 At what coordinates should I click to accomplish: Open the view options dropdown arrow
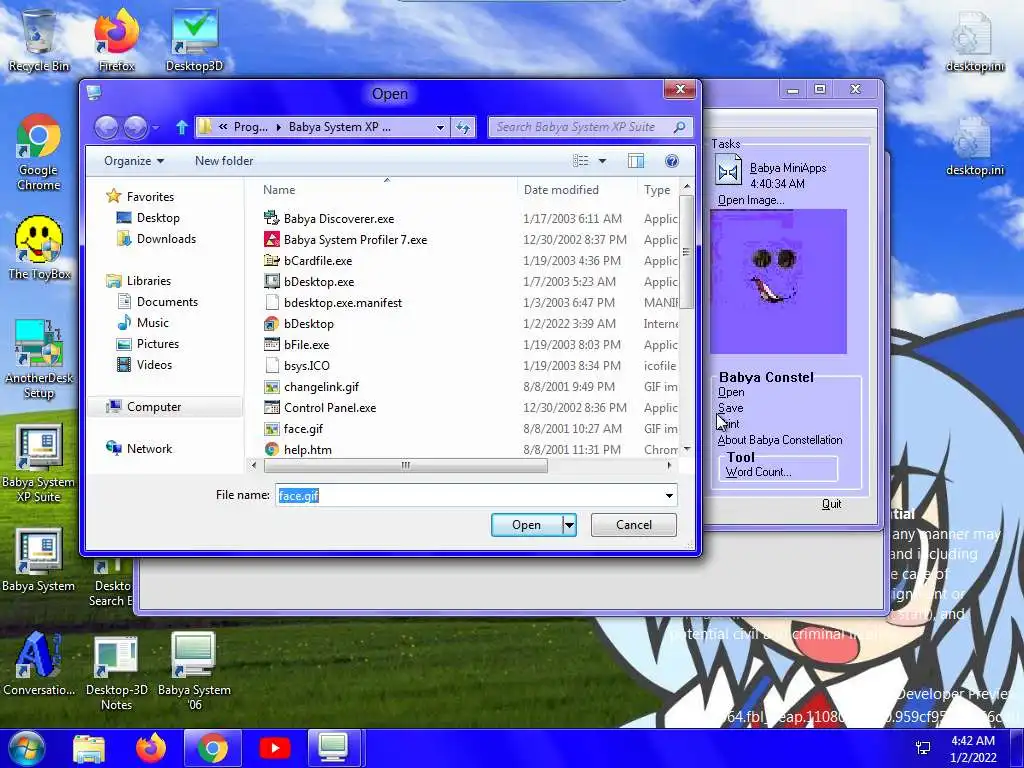(x=602, y=161)
